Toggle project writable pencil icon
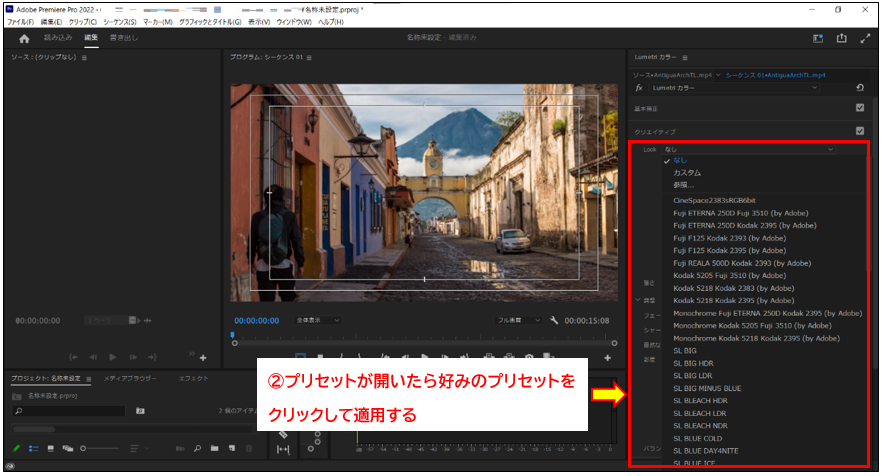882x476 pixels. pyautogui.click(x=16, y=448)
